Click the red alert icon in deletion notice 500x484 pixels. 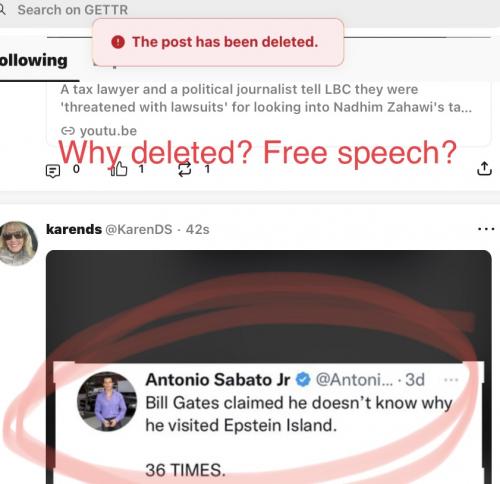(x=118, y=42)
